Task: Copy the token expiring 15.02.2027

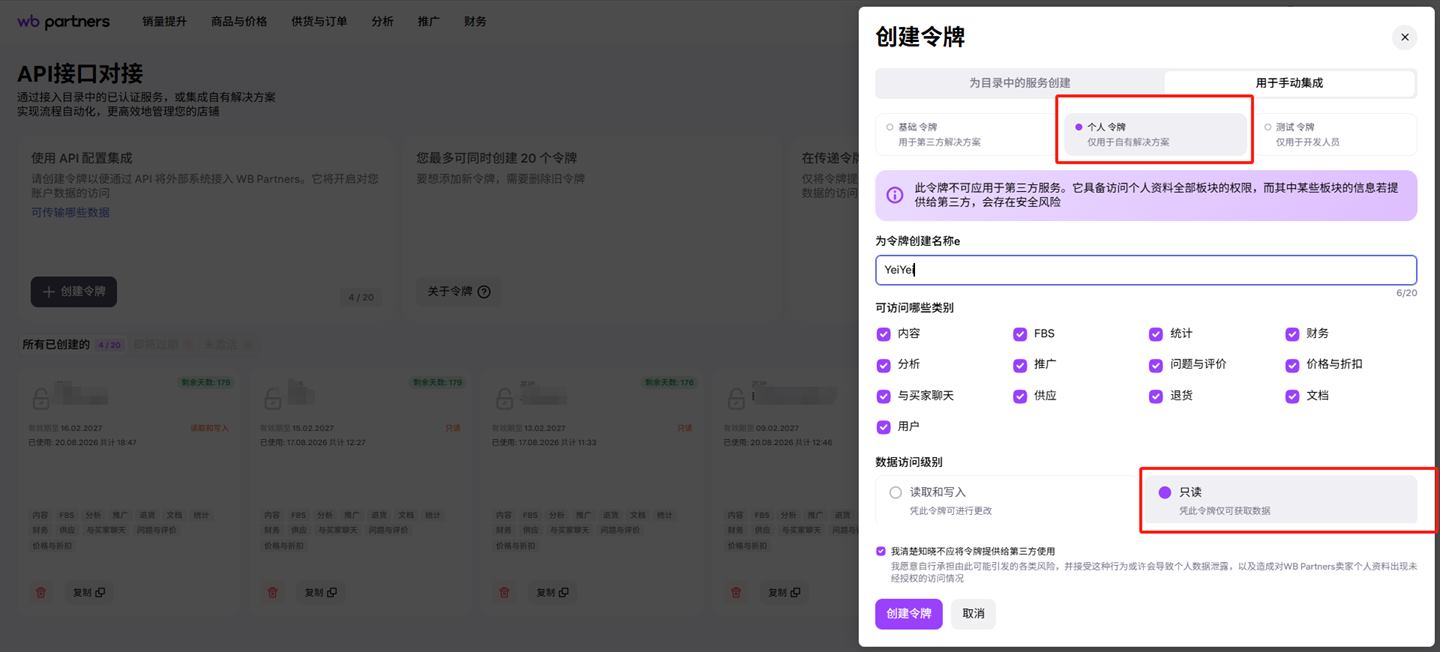Action: click(320, 592)
